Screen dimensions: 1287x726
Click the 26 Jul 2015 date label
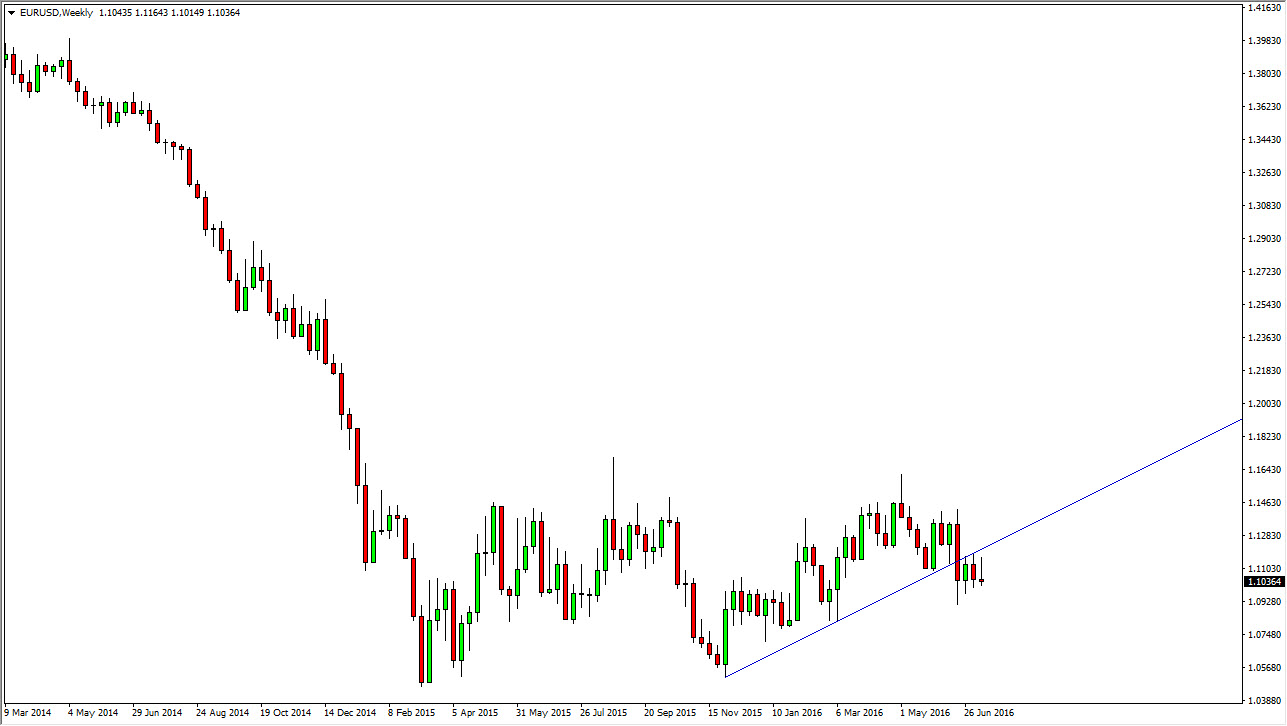tap(606, 713)
